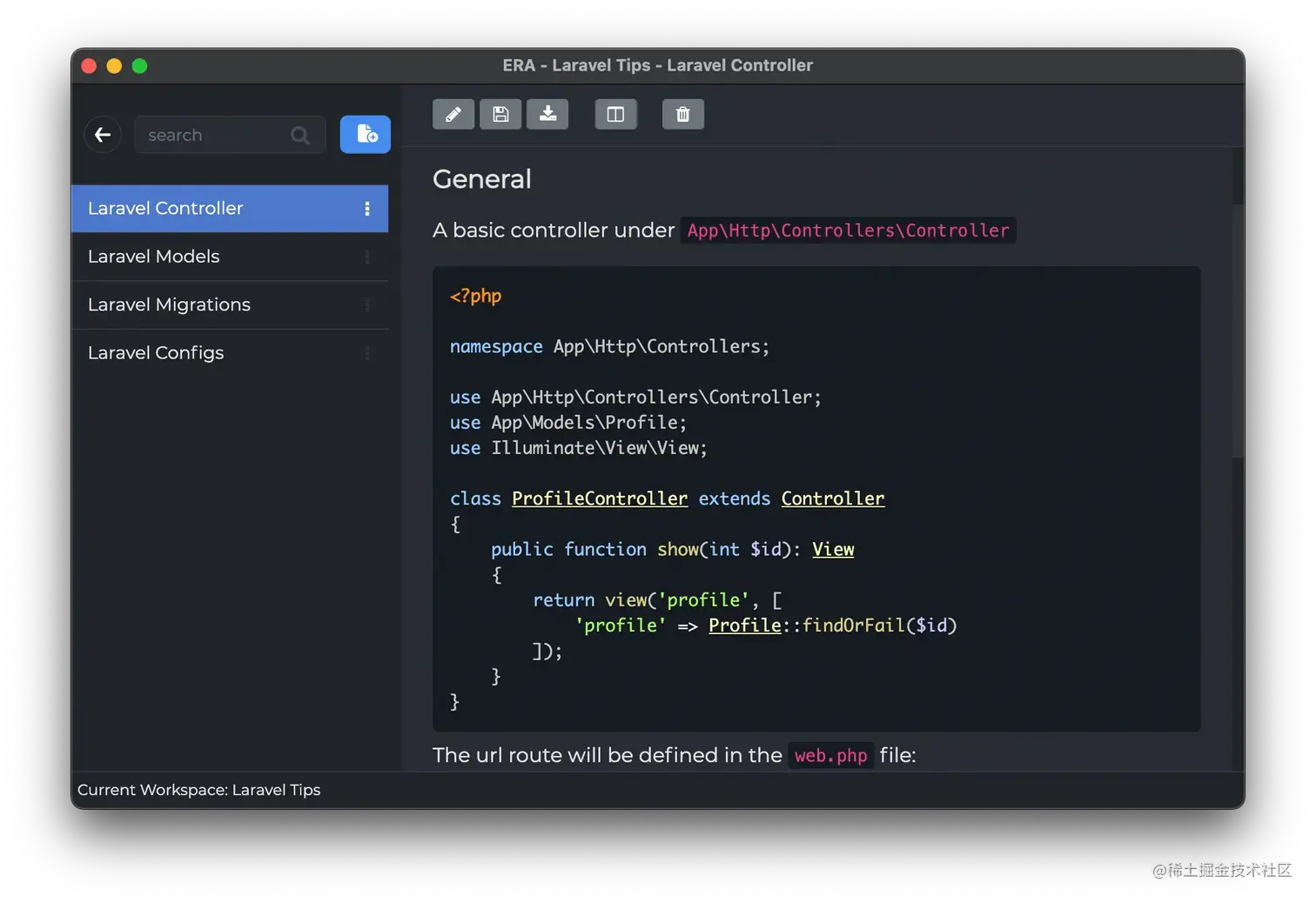Click Profile in the findOrFail line

(x=745, y=625)
